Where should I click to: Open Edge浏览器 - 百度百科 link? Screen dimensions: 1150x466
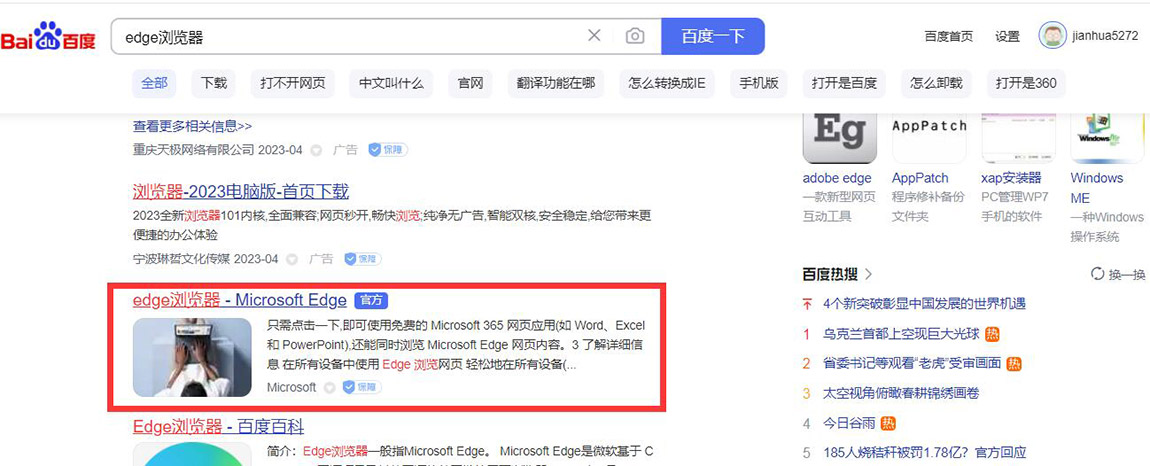click(218, 427)
